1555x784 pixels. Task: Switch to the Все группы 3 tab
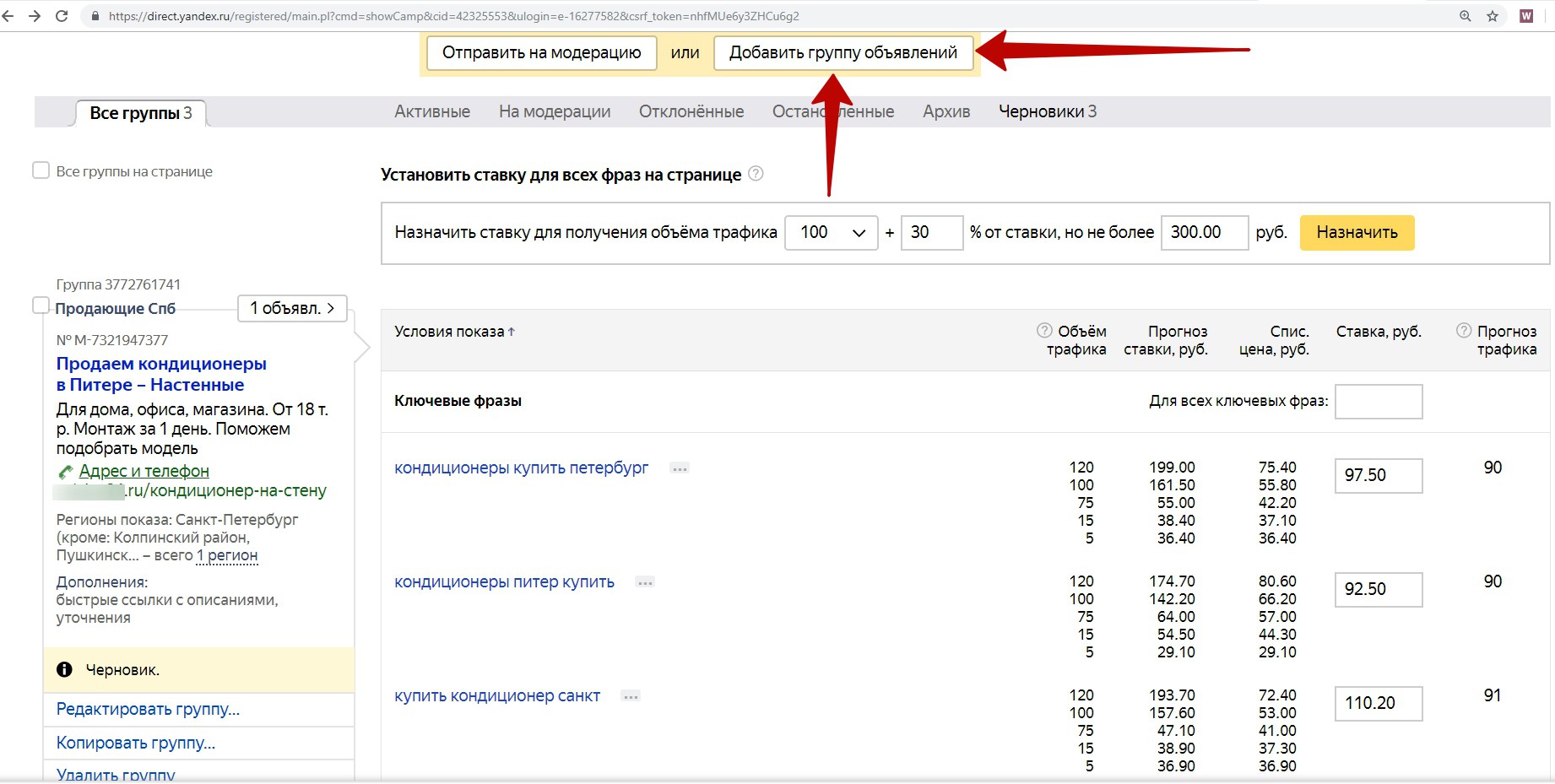141,113
